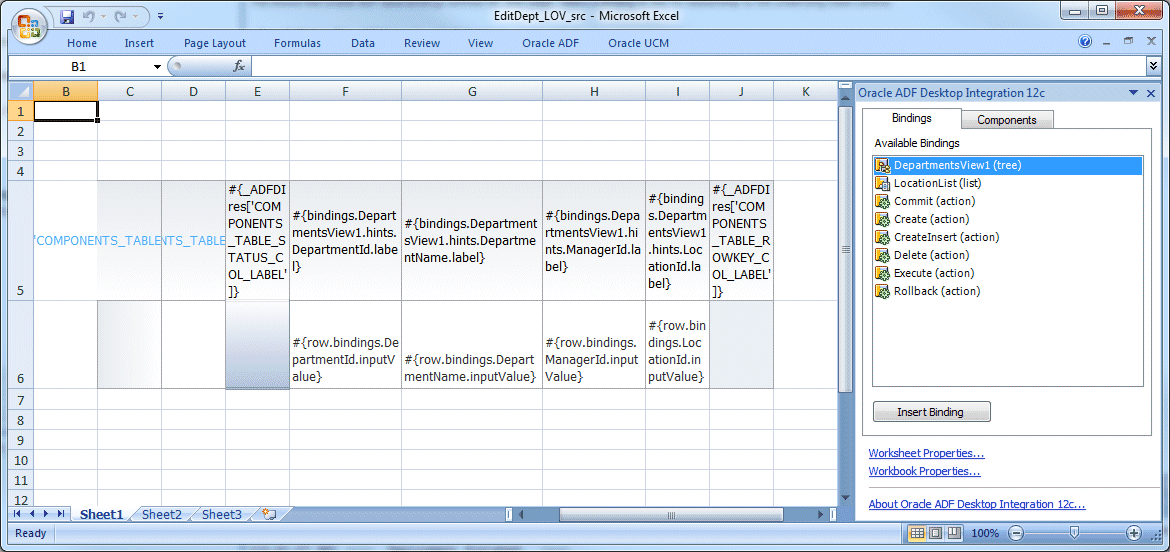Switch to the Components pane tab
Screen dimensions: 1170x552
pyautogui.click(x=1007, y=119)
